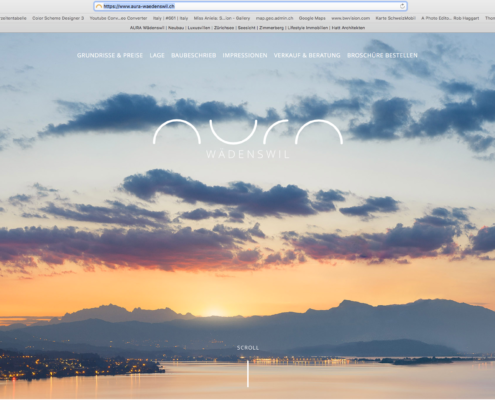Click Broschüre bestellen link
Image resolution: width=495 pixels, height=400 pixels.
pos(382,55)
